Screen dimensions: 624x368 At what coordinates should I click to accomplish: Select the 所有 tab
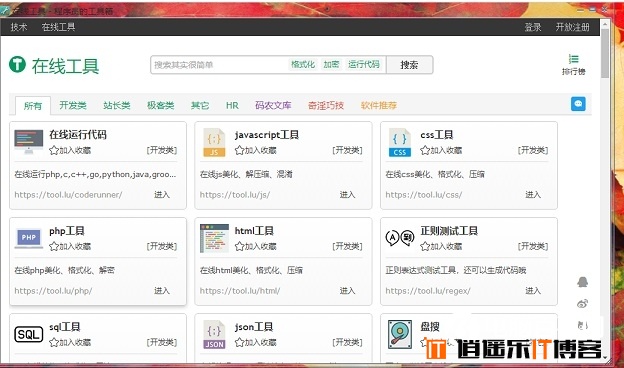(33, 106)
